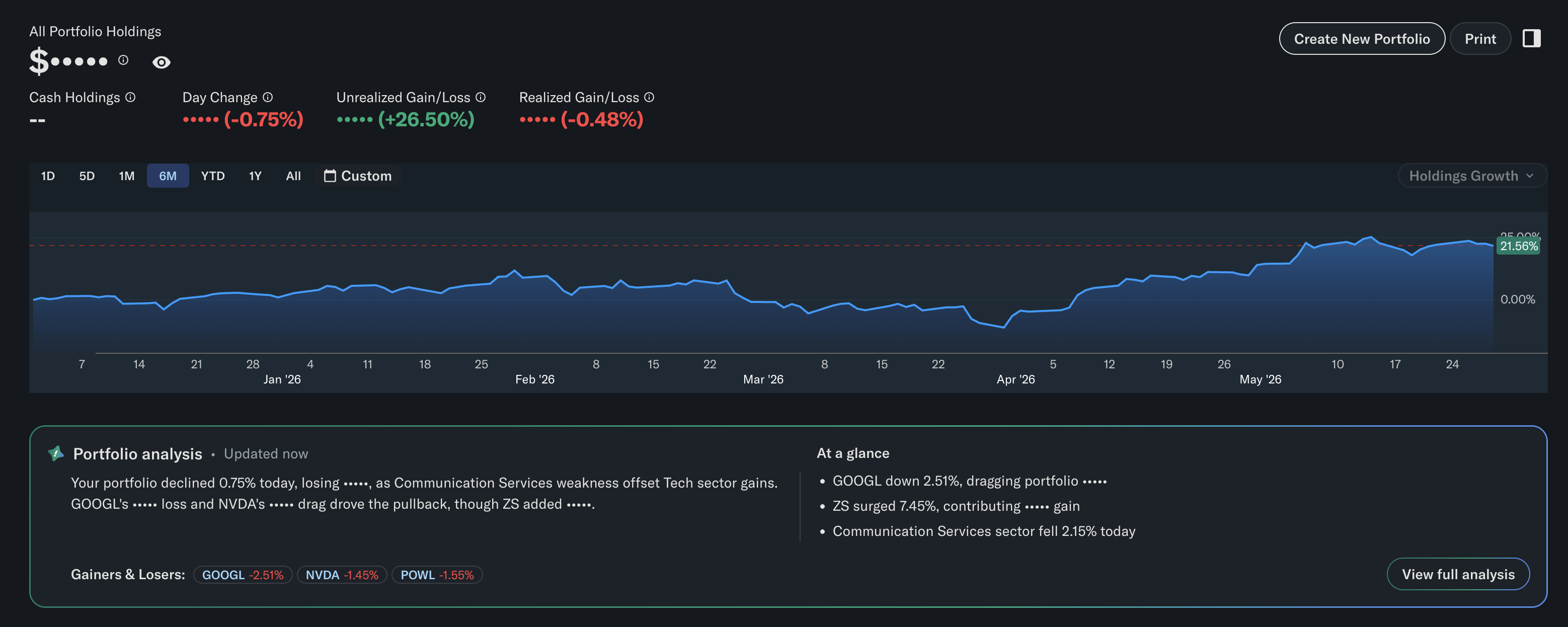Click the 'Updated now' status text
This screenshot has height=627, width=1568.
click(266, 453)
